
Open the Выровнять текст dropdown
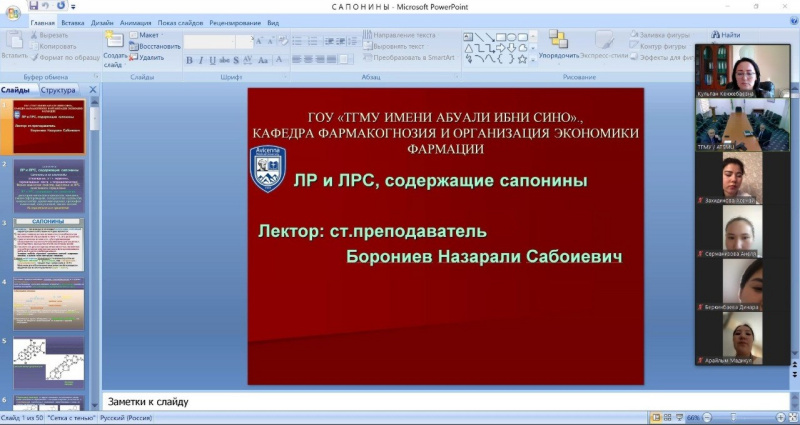pos(394,46)
